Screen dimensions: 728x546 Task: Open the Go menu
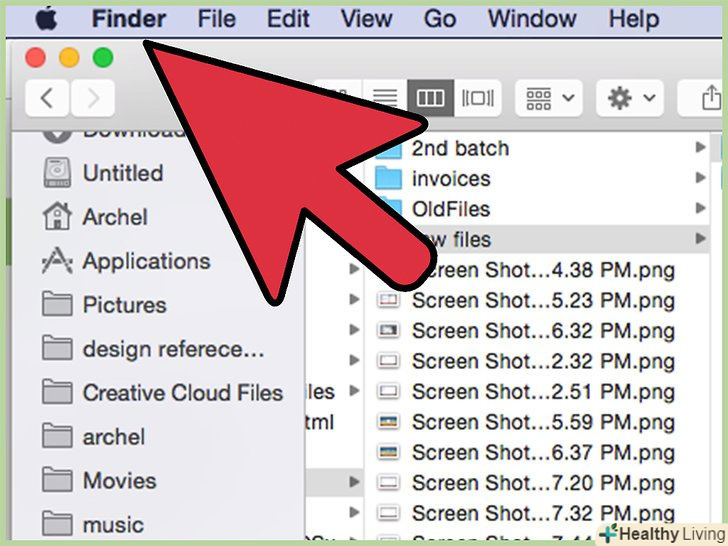440,20
